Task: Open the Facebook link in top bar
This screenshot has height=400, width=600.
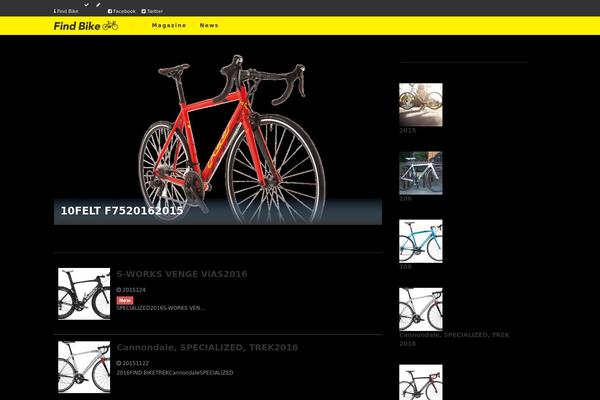Action: coord(122,11)
